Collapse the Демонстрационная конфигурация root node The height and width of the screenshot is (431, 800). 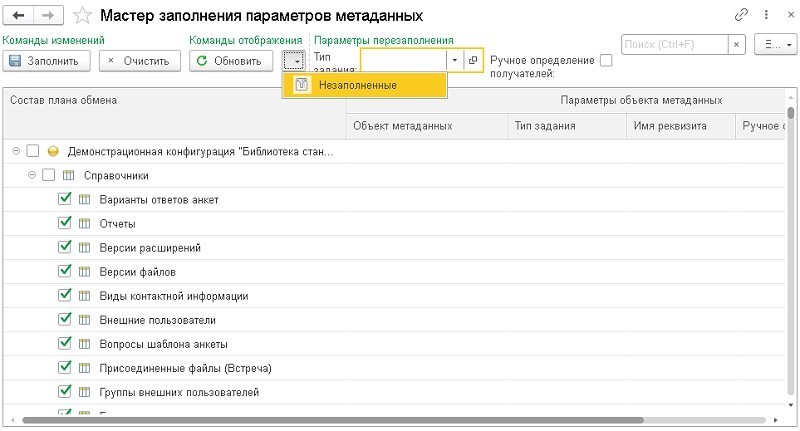17,152
